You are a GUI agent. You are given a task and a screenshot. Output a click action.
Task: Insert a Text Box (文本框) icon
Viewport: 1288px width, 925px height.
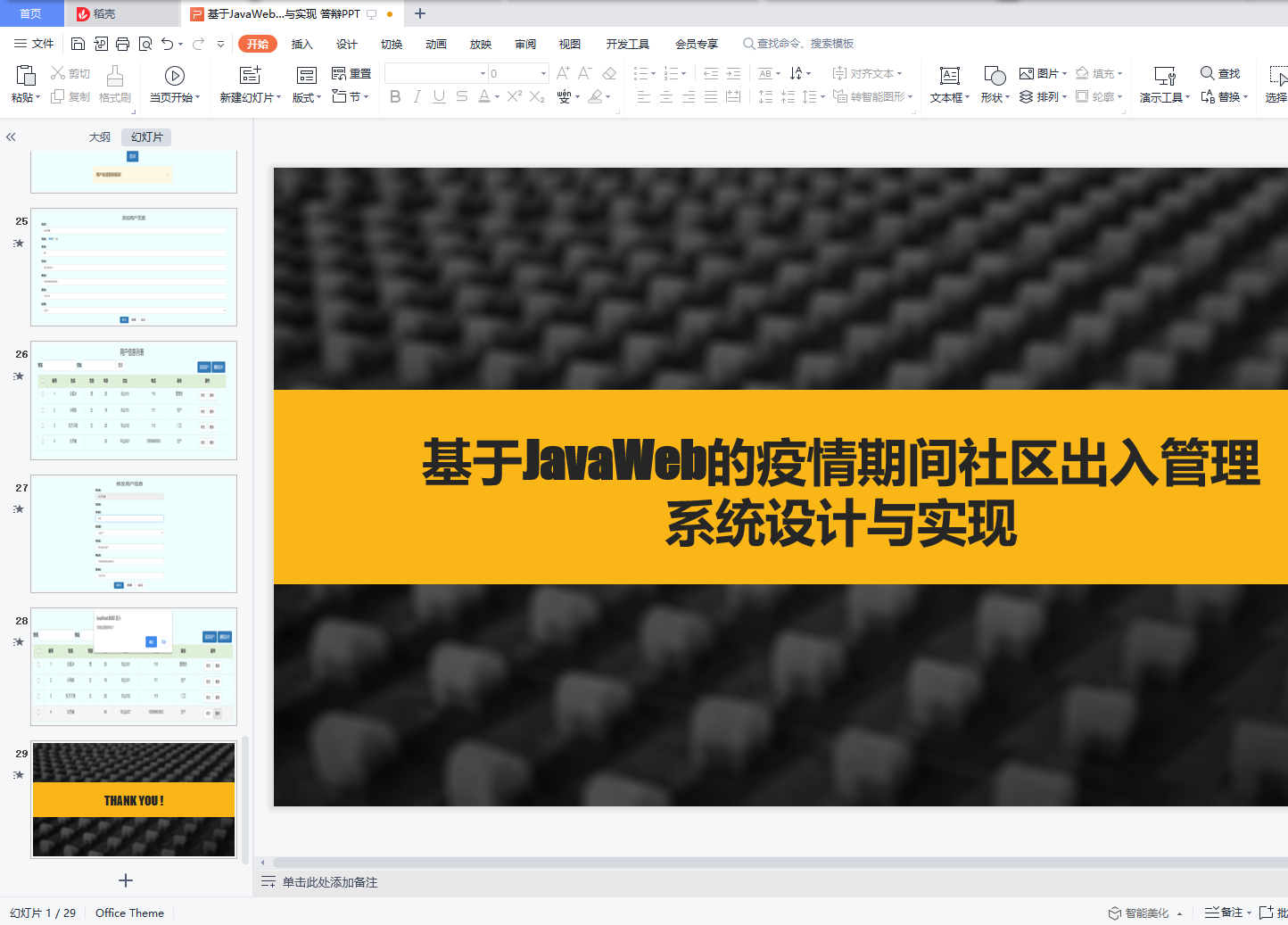point(950,76)
